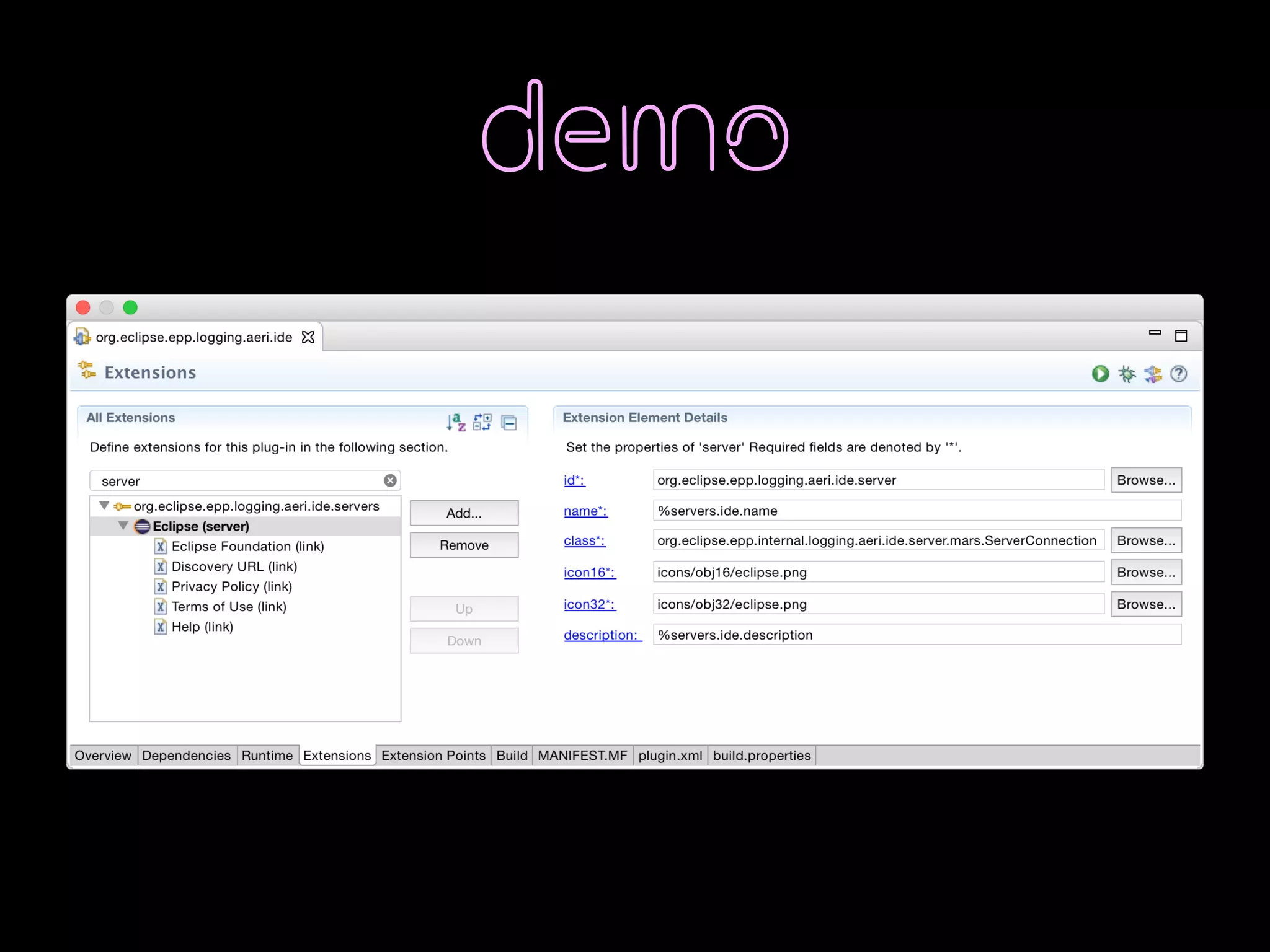Close the org.eclipse.epp.logging.aeri.ide editor tab
Viewport: 1270px width, 952px height.
(x=308, y=337)
